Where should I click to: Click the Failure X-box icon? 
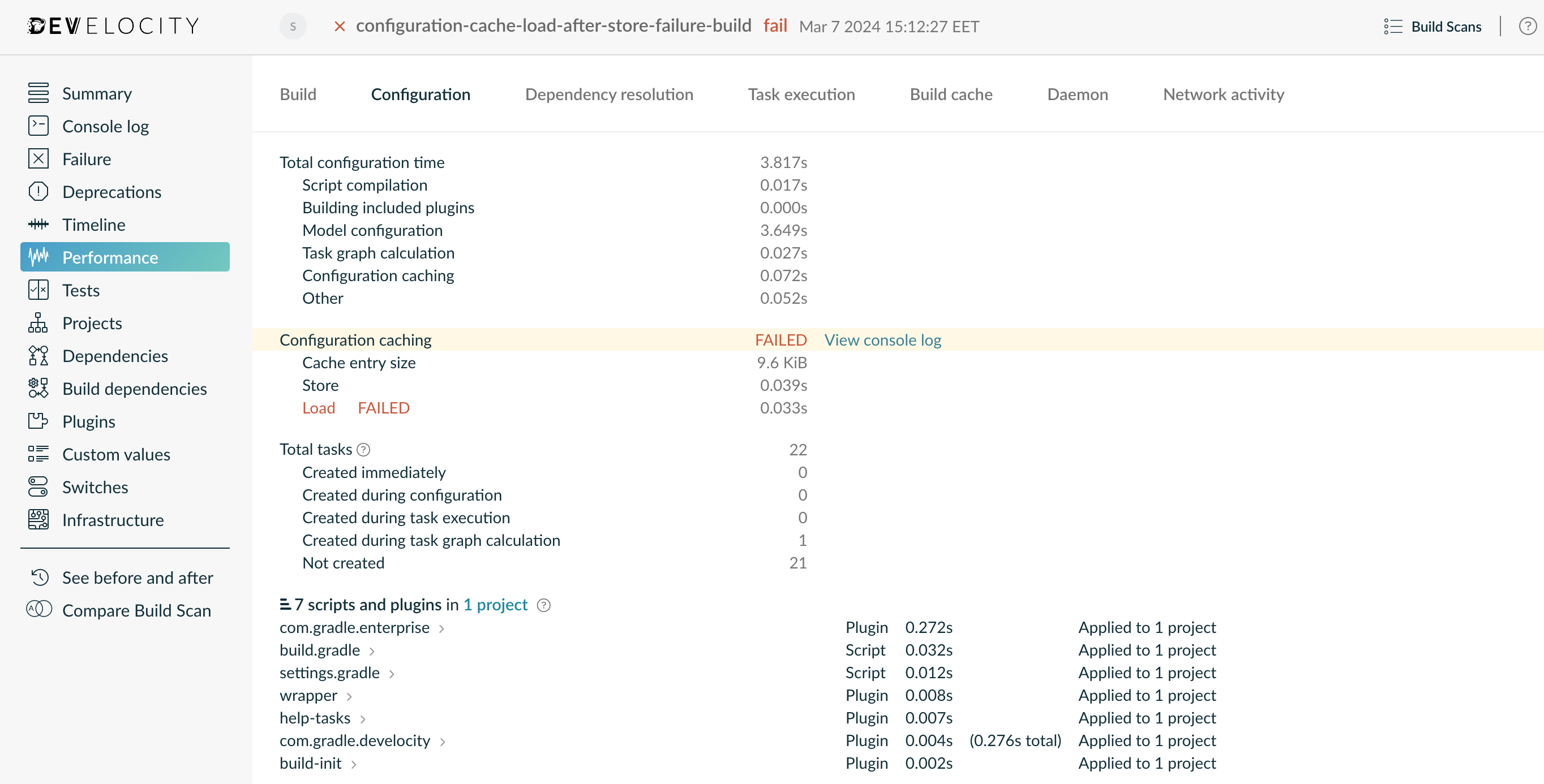click(38, 160)
